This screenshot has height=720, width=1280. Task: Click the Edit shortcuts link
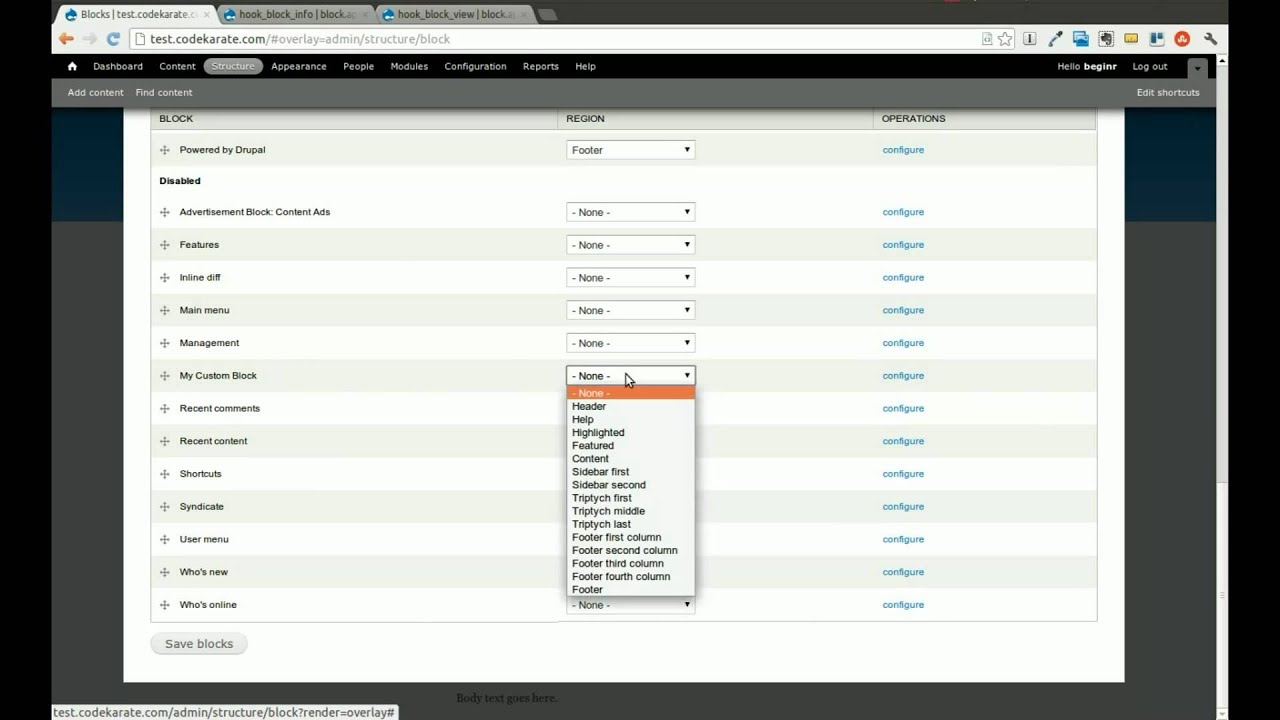click(1168, 92)
